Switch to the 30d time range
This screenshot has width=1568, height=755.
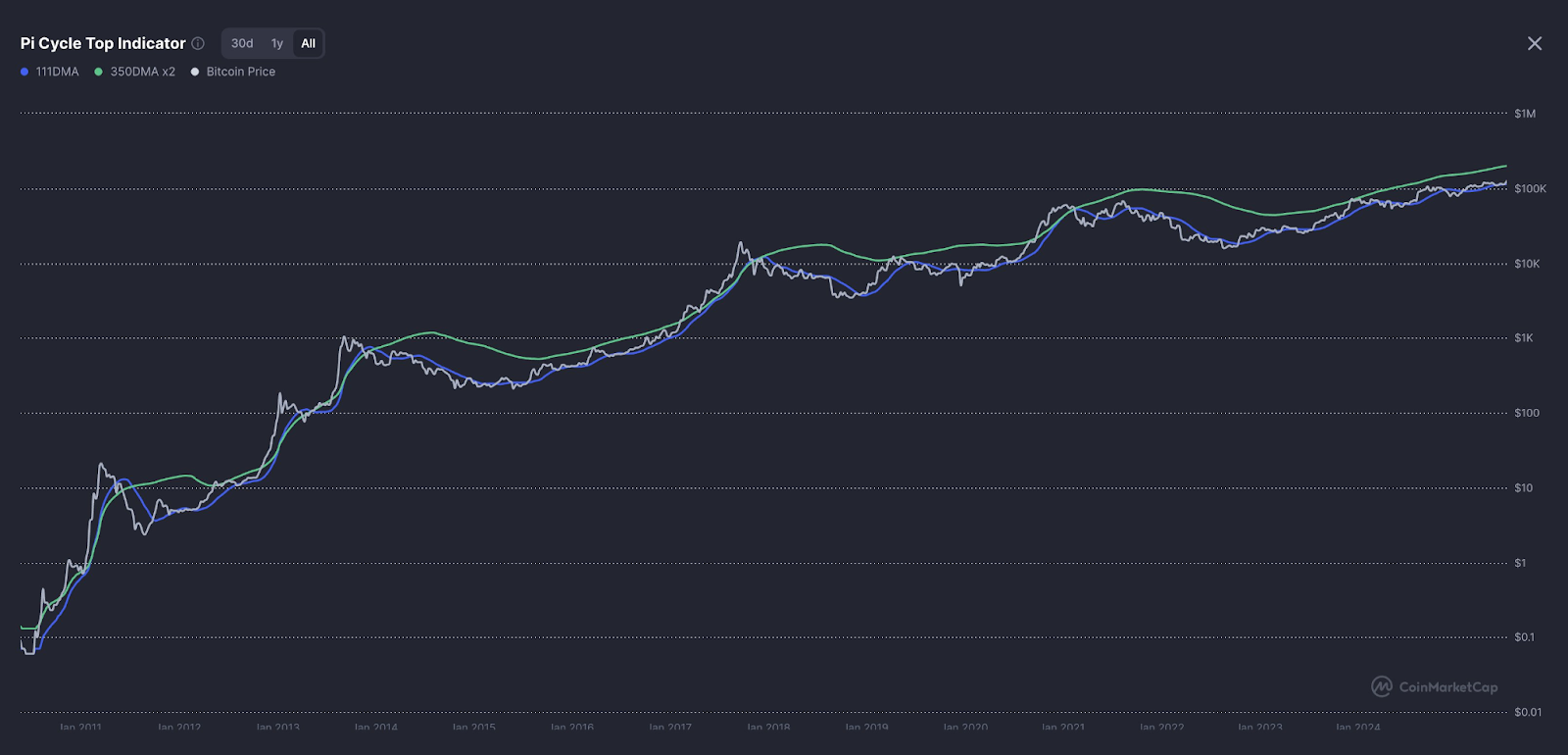[242, 43]
